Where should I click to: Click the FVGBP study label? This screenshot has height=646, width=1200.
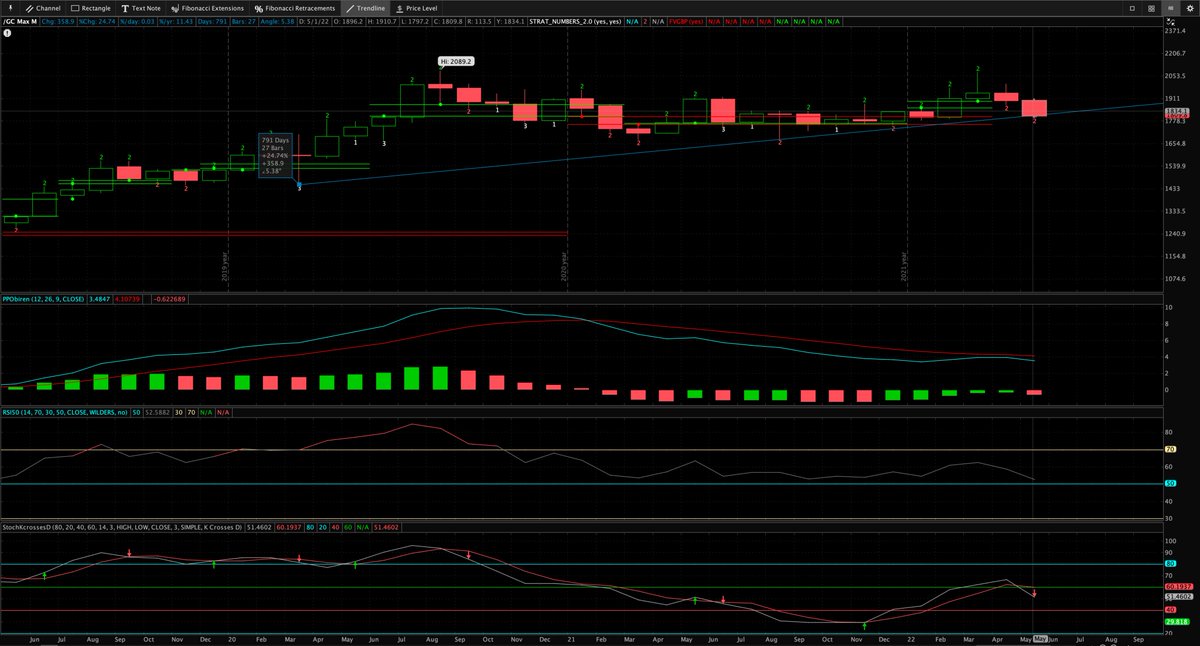coord(685,21)
